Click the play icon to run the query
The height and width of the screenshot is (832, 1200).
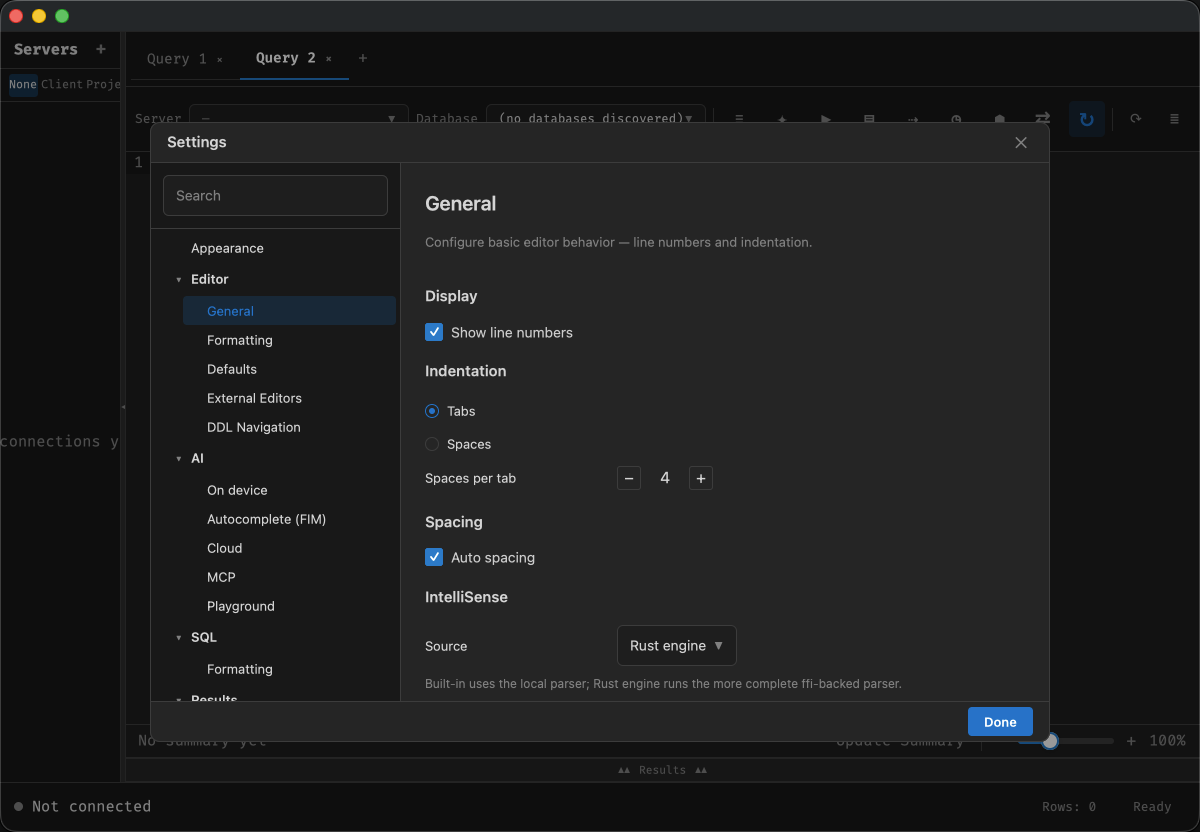point(826,119)
